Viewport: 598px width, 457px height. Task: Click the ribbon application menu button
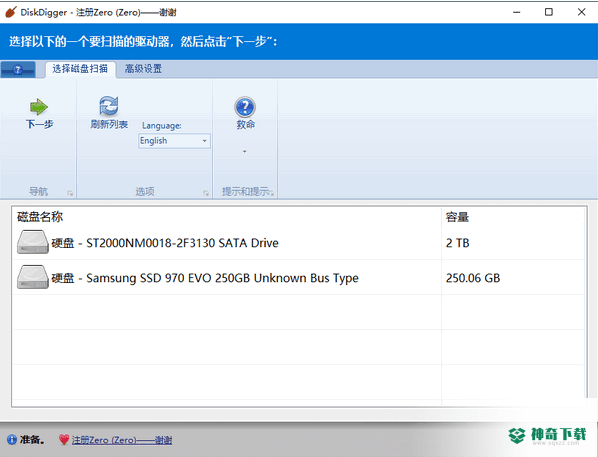pyautogui.click(x=18, y=69)
